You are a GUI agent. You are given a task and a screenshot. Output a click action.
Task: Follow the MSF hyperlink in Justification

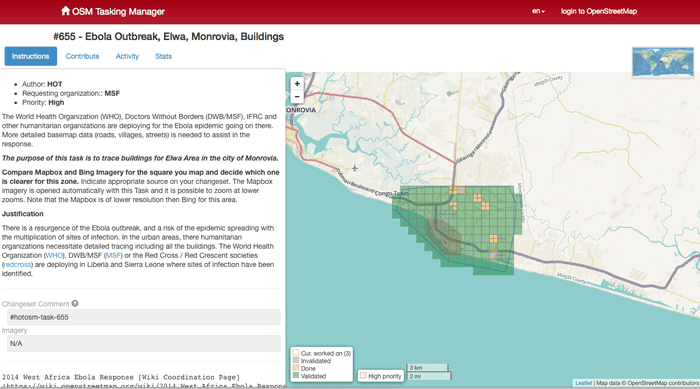pos(113,255)
